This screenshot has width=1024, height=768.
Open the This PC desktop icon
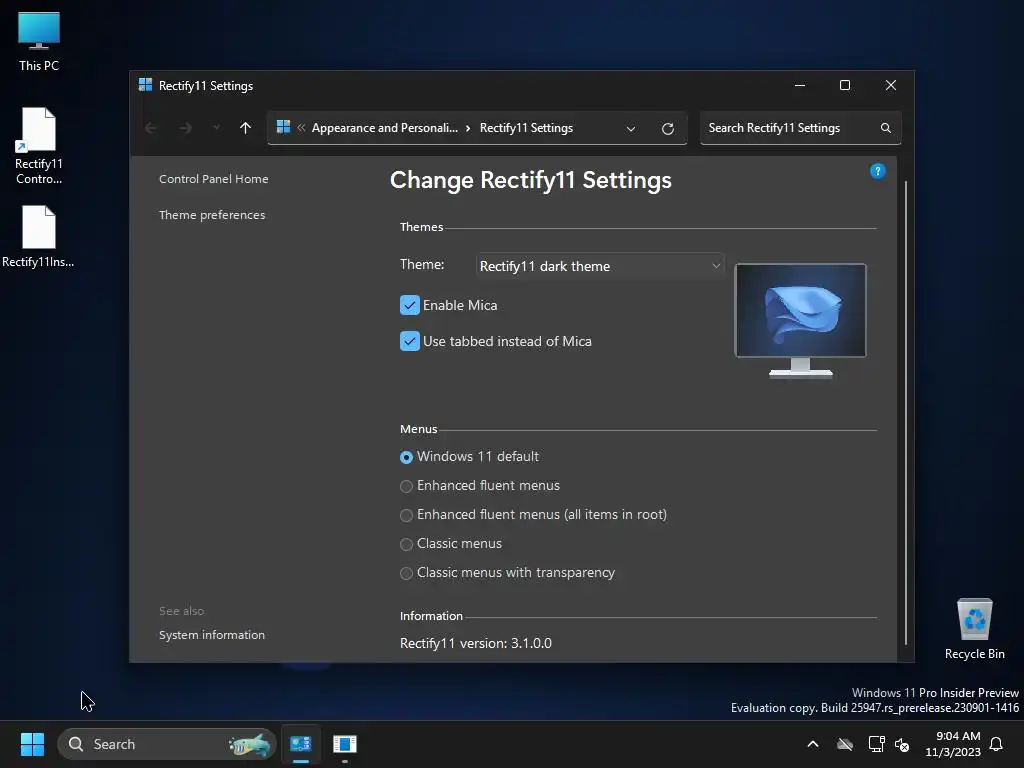point(39,41)
